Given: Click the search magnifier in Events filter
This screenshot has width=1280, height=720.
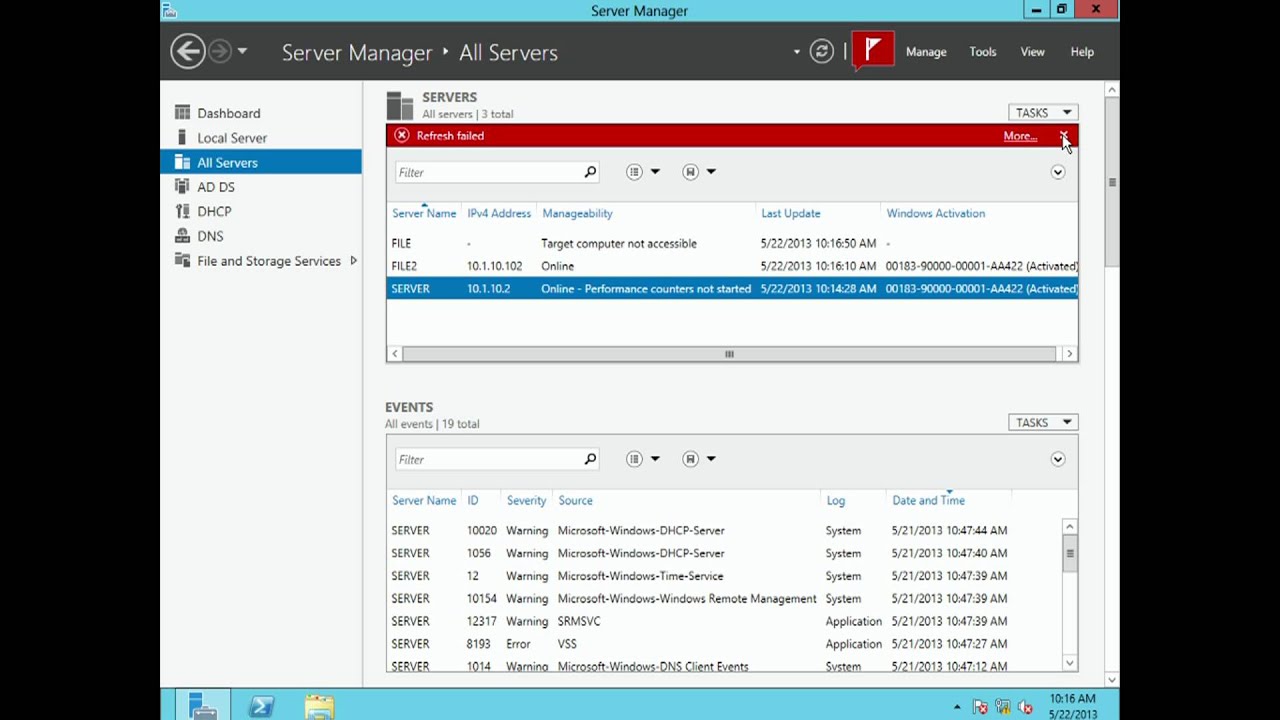Looking at the screenshot, I should [590, 459].
